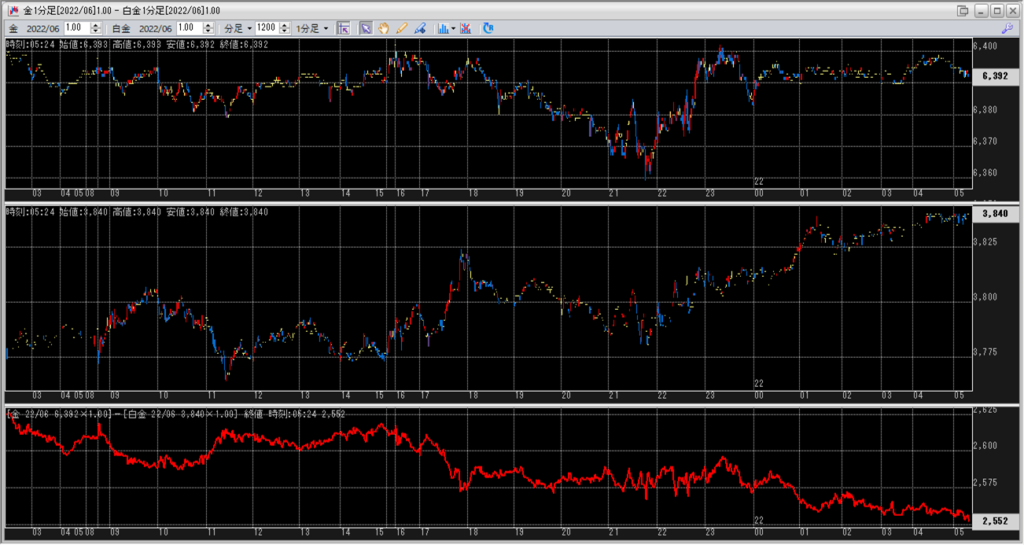Click the eraser tool icon
Screen dimensions: 1024x545
(419, 29)
